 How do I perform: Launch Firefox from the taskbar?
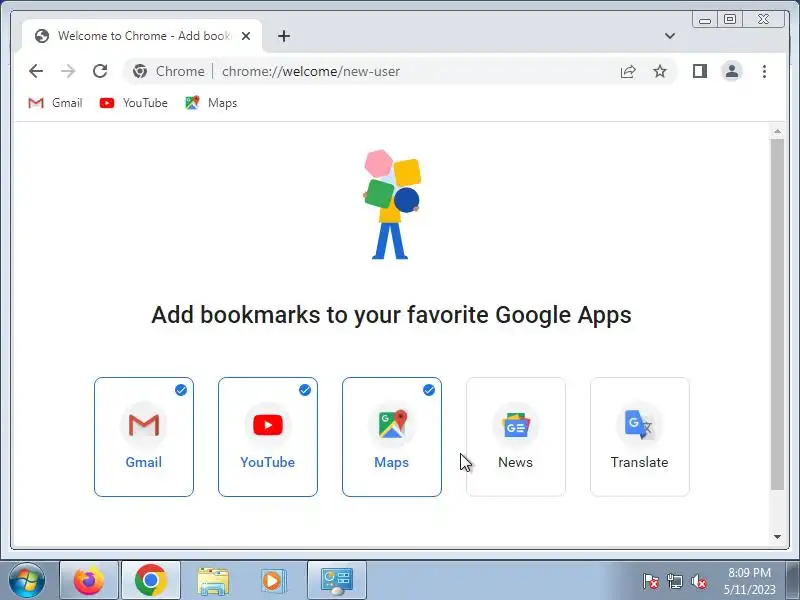point(89,581)
